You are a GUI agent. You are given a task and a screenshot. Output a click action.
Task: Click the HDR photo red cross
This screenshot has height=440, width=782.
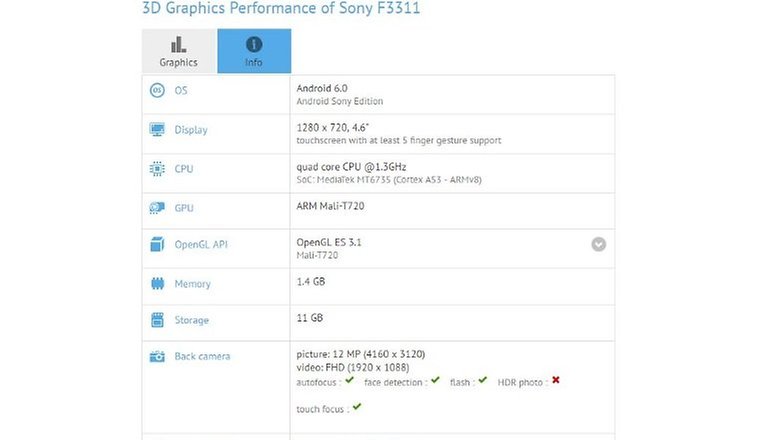556,380
